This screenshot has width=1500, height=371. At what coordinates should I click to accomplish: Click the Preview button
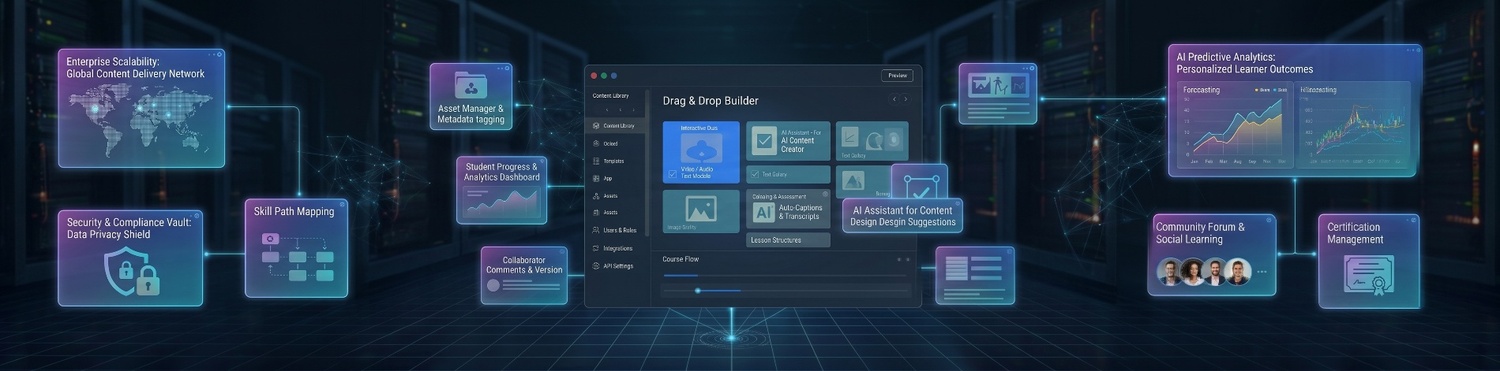pyautogui.click(x=897, y=75)
